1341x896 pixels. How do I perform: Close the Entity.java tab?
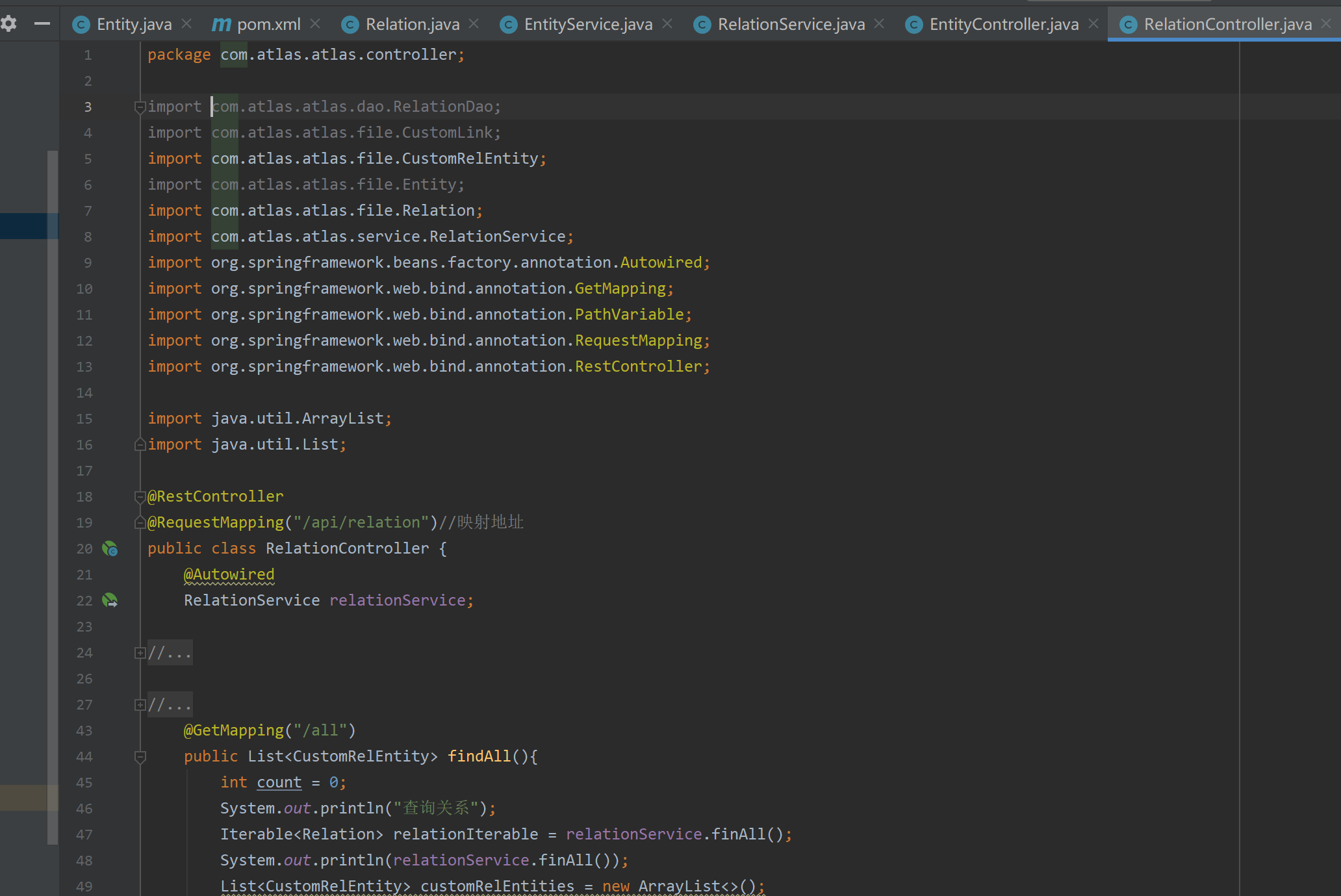(186, 24)
